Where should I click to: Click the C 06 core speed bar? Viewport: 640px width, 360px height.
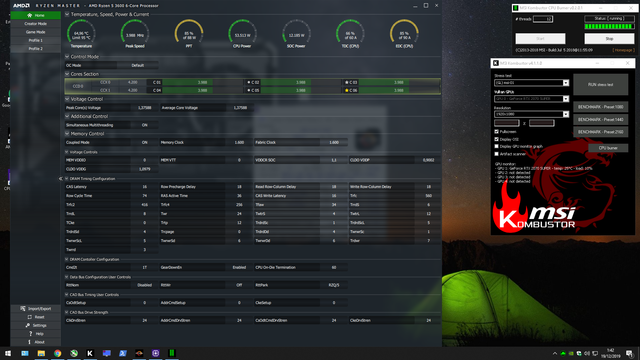[384, 90]
